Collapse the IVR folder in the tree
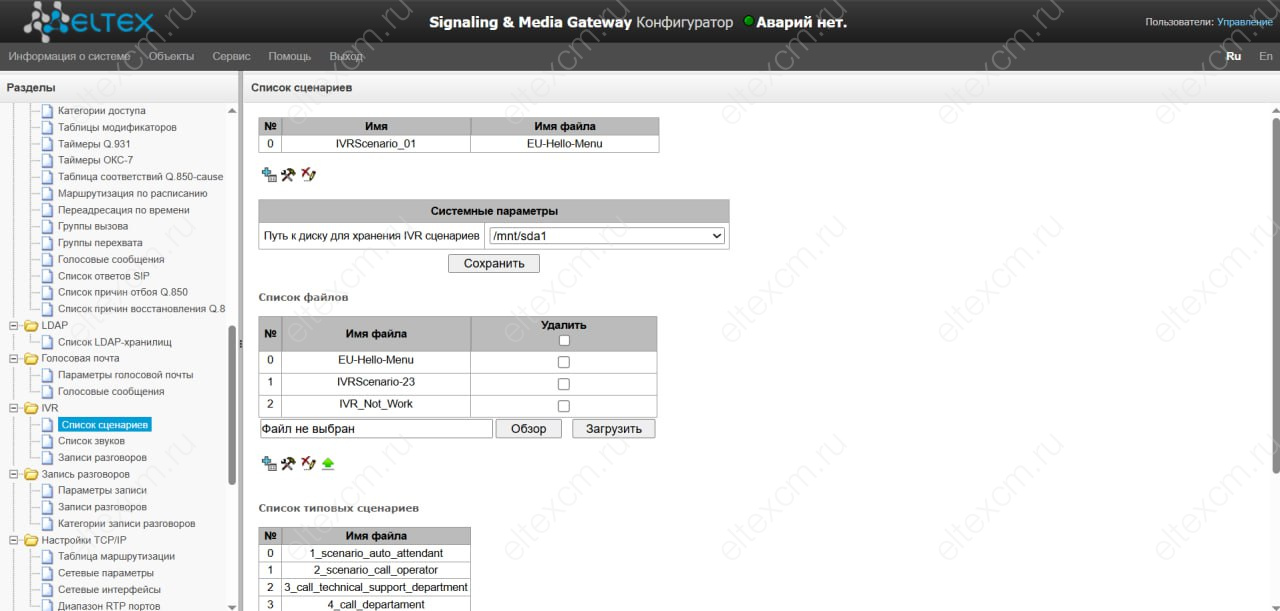1280x611 pixels. tap(15, 408)
